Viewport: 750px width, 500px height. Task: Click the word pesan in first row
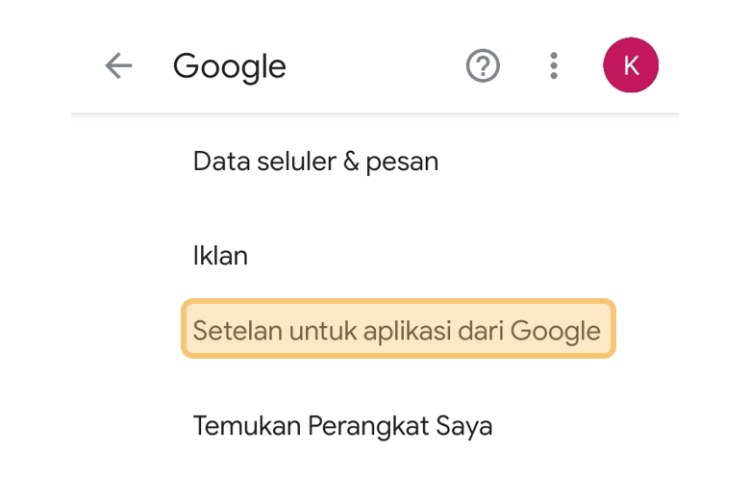(402, 163)
